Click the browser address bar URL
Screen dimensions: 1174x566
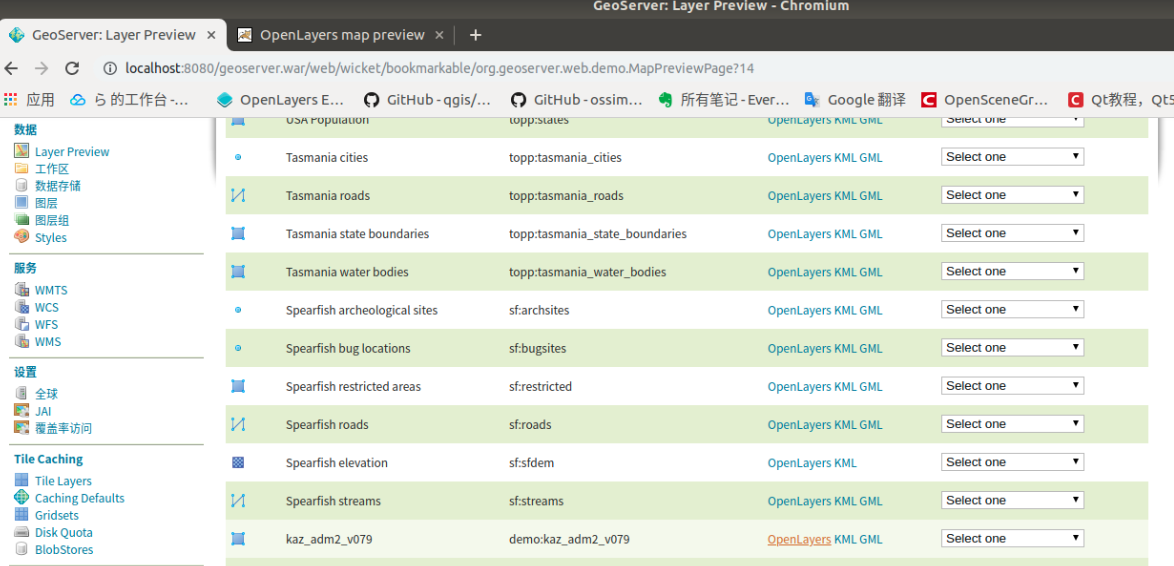pyautogui.click(x=440, y=68)
